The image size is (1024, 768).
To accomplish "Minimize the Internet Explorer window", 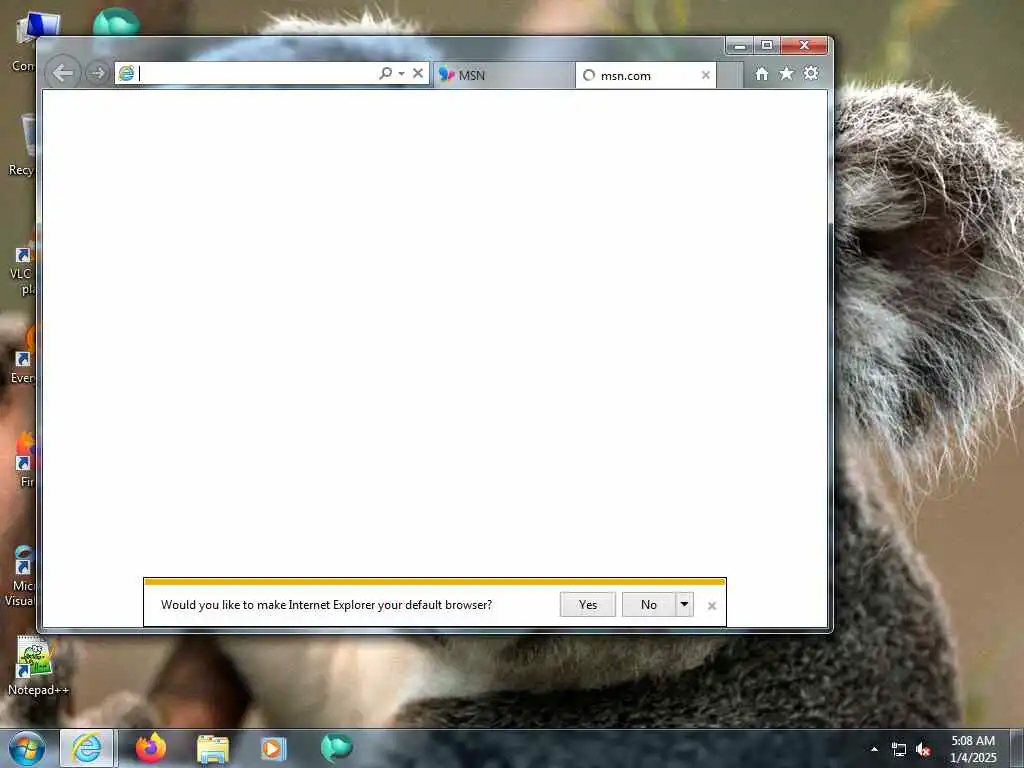I will click(x=740, y=46).
